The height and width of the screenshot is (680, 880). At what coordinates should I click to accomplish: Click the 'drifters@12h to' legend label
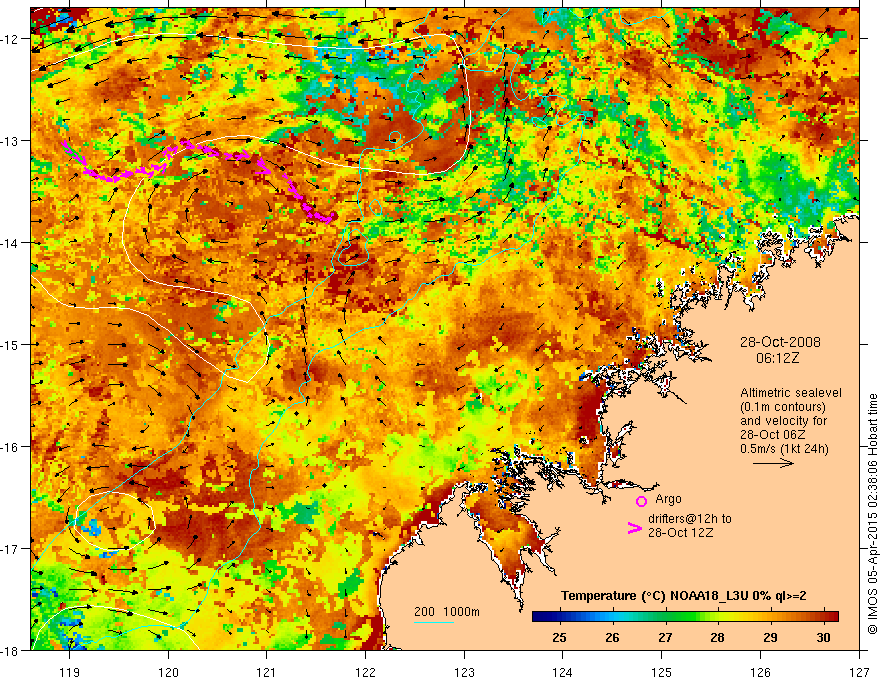point(690,519)
